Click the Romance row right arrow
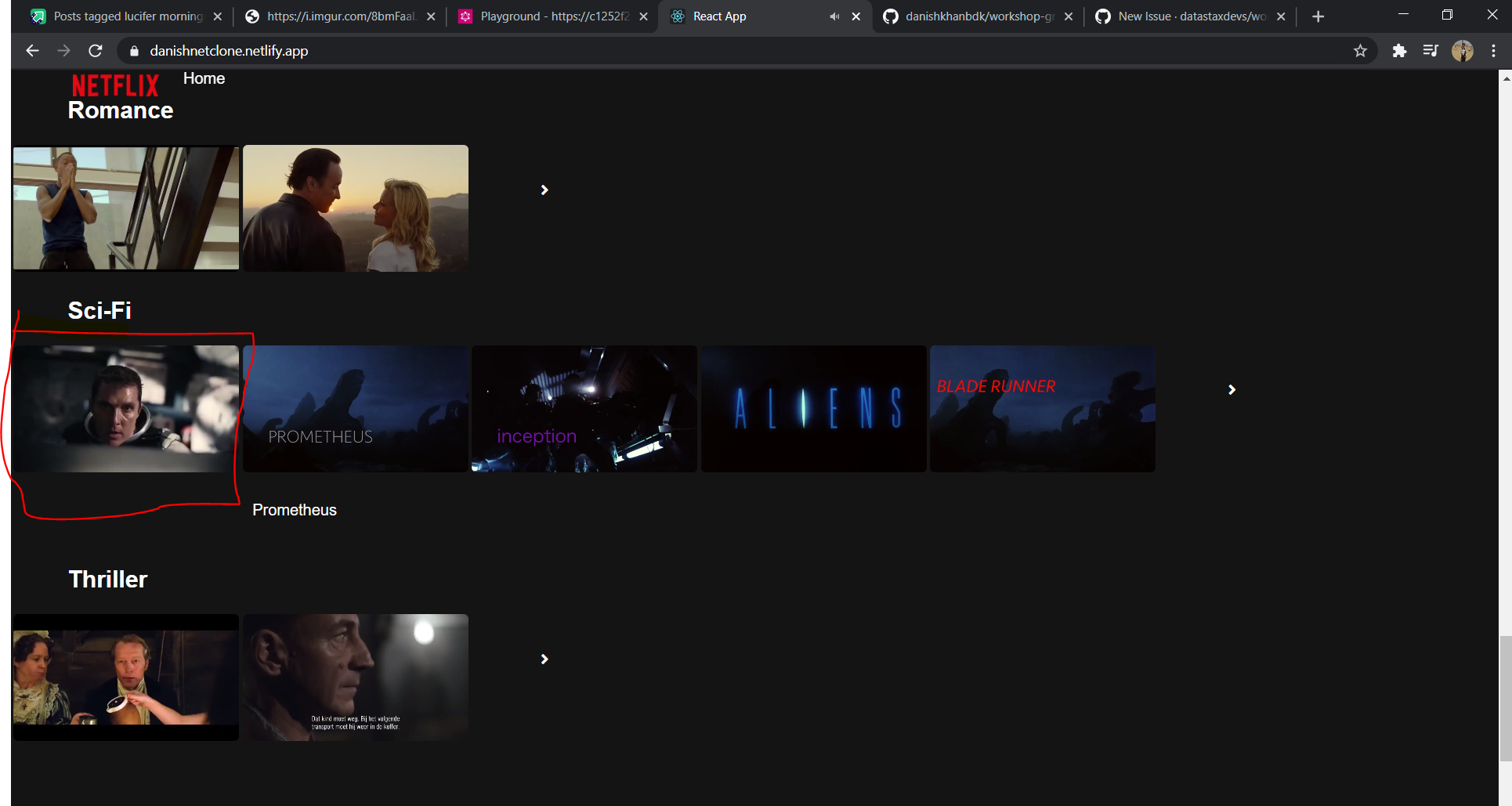The image size is (1512, 806). click(x=544, y=189)
